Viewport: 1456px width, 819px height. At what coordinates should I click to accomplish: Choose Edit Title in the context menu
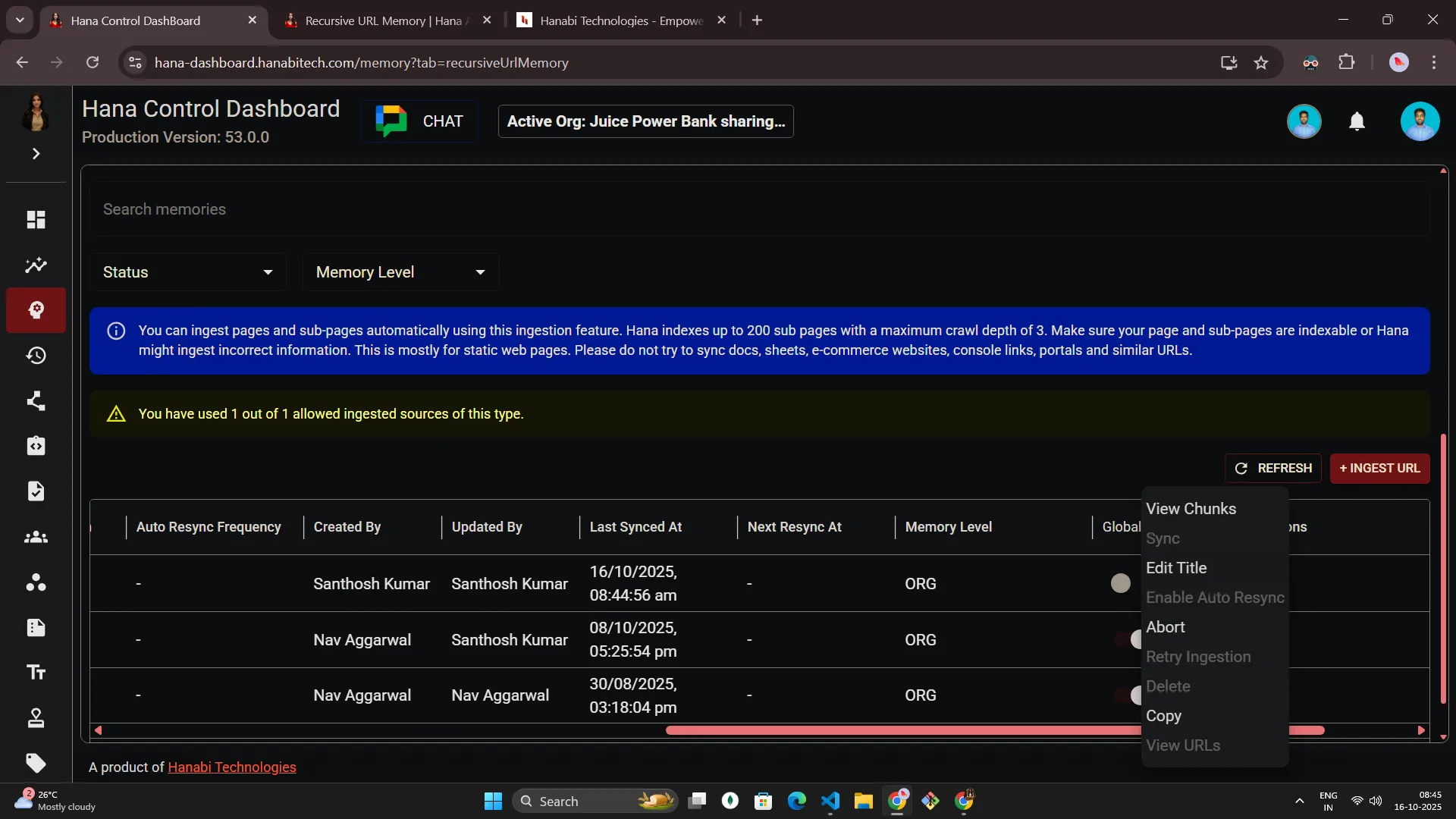1176,568
